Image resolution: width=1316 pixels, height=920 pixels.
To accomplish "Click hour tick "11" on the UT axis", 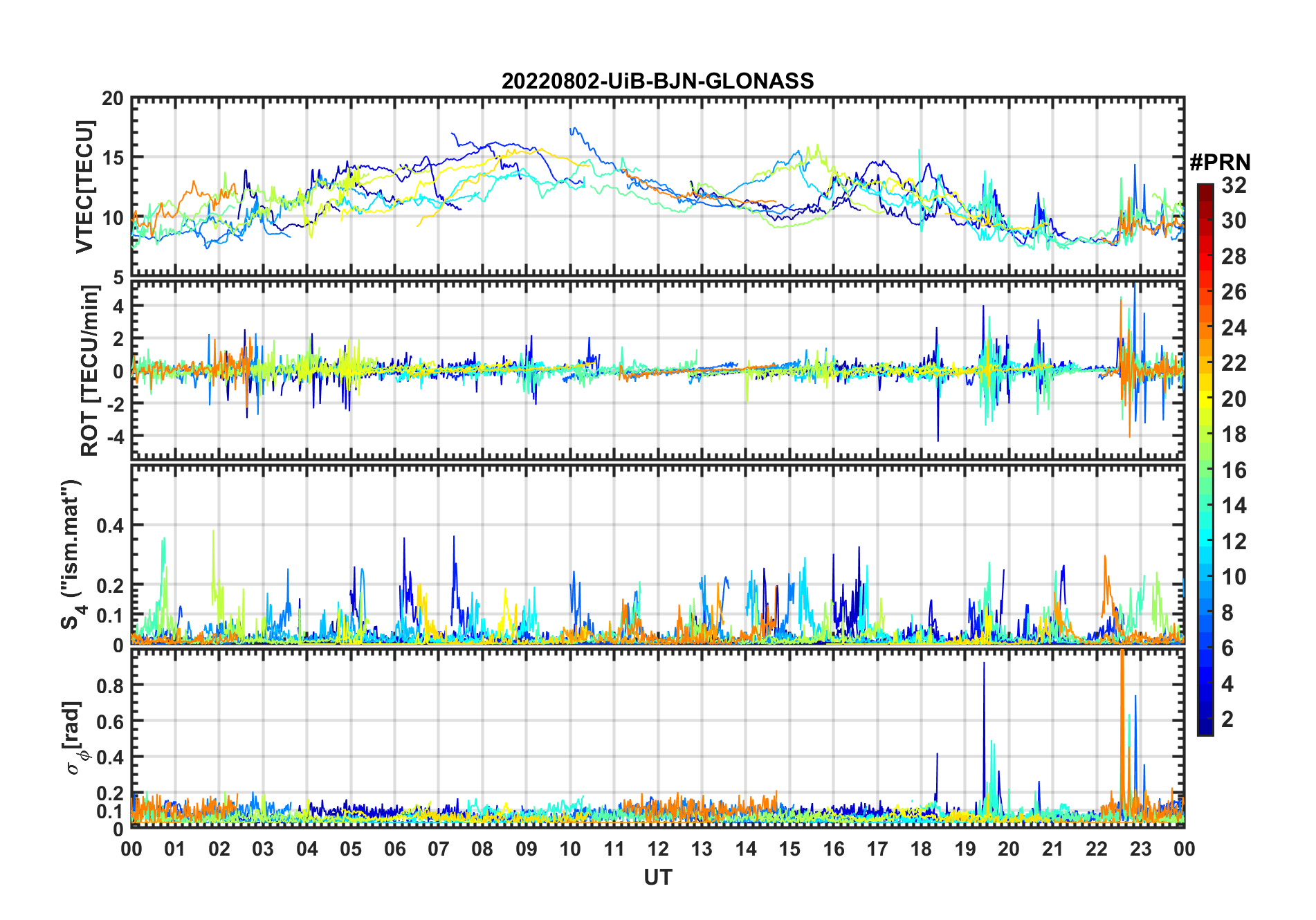I will pos(614,849).
